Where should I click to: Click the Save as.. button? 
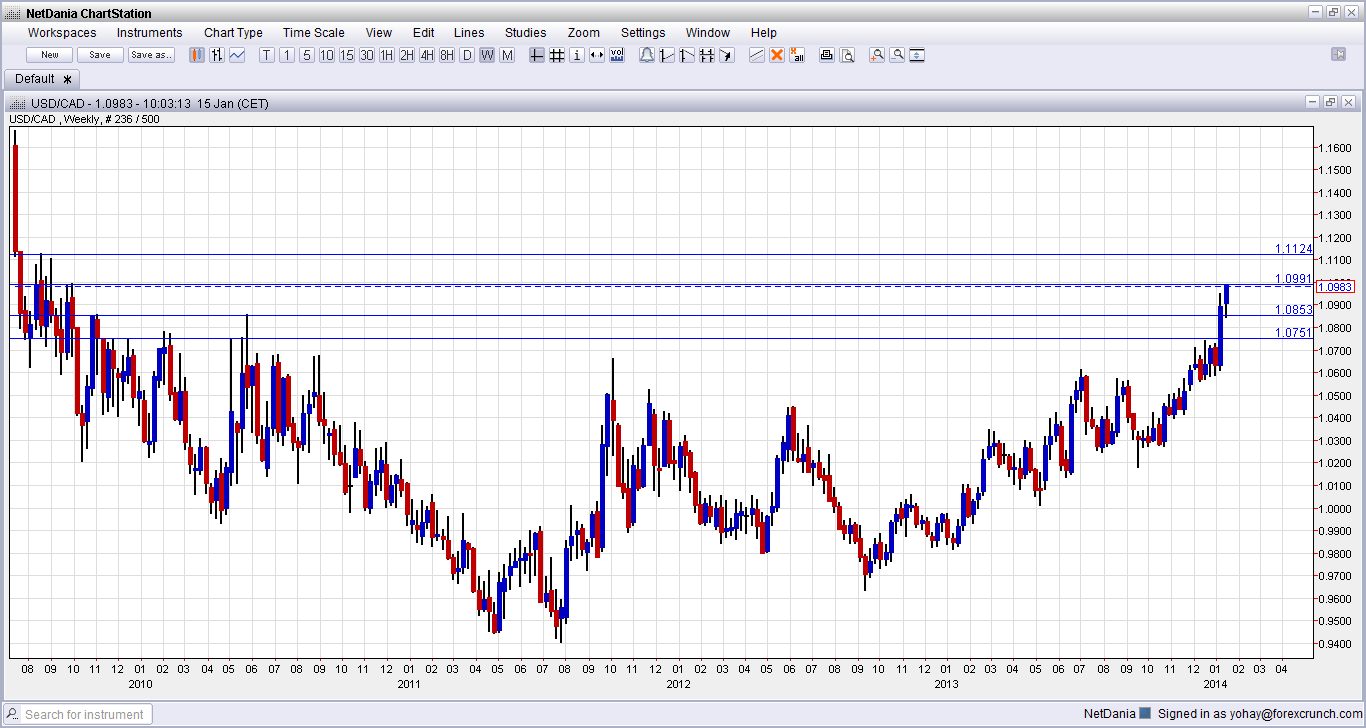(x=151, y=55)
